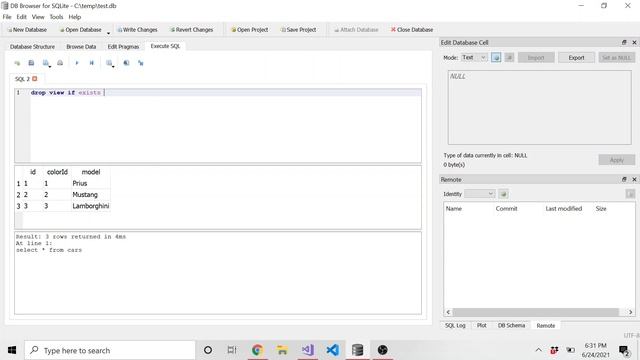Open the Identity dropdown
640x360 pixels.
(480, 194)
